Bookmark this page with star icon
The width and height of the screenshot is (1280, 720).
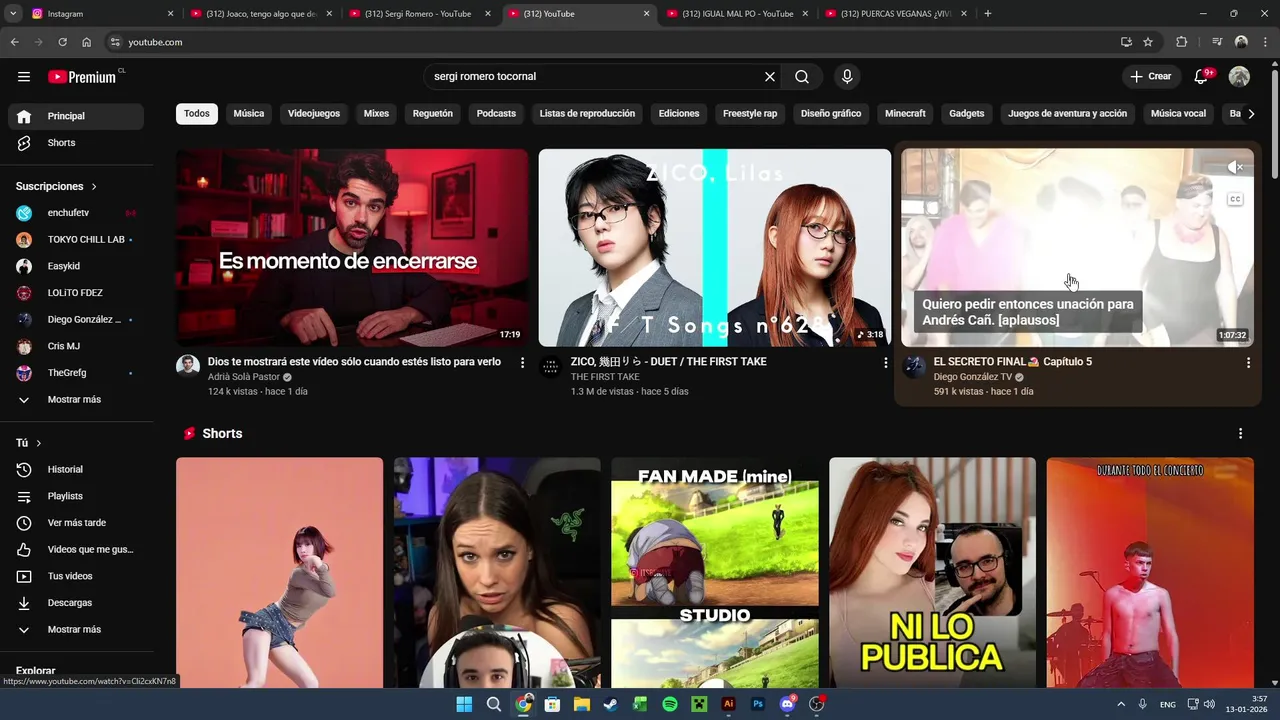(x=1148, y=42)
